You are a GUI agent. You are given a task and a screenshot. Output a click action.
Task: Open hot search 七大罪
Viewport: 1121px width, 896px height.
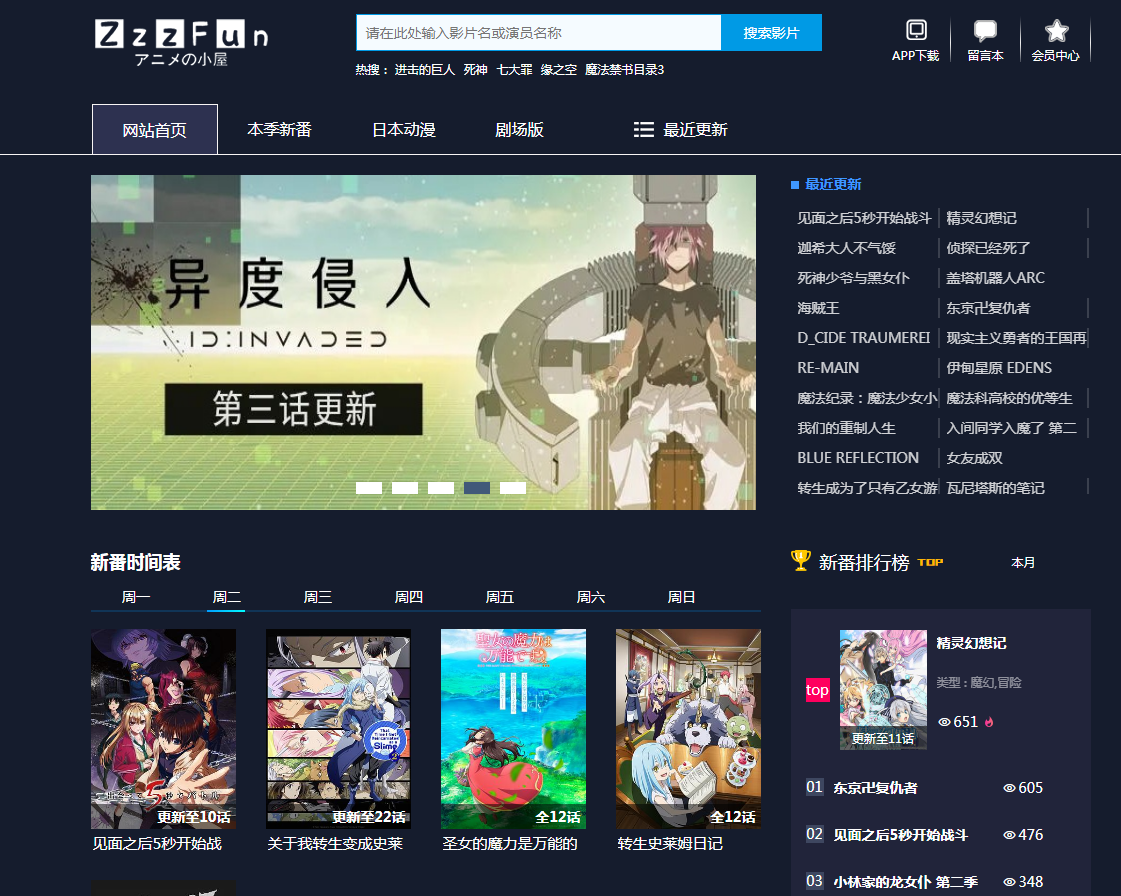tap(514, 69)
